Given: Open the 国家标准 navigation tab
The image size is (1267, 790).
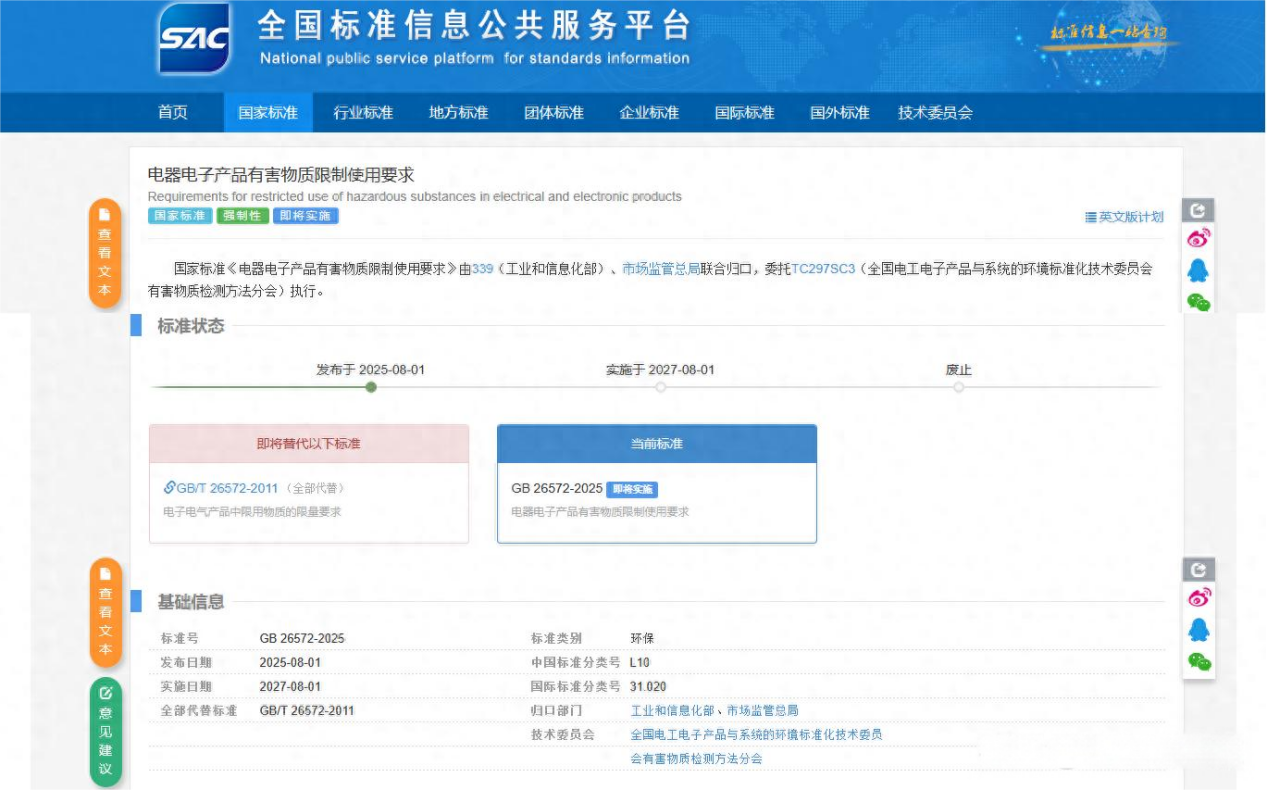Looking at the screenshot, I should coord(267,113).
